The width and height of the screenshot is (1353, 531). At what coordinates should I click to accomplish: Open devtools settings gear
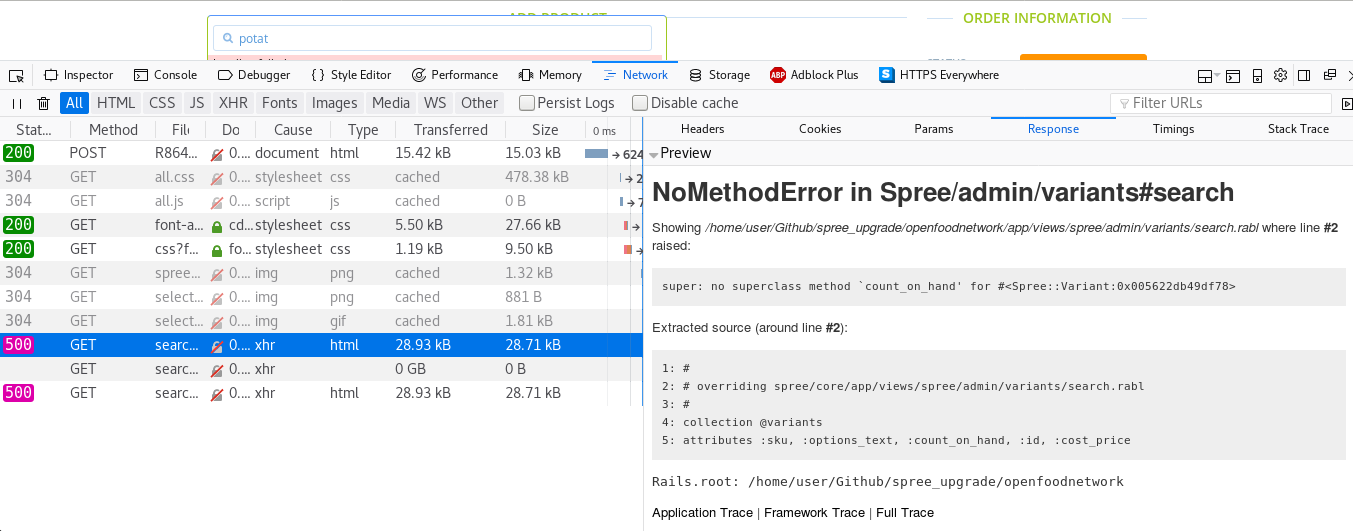[x=1280, y=75]
